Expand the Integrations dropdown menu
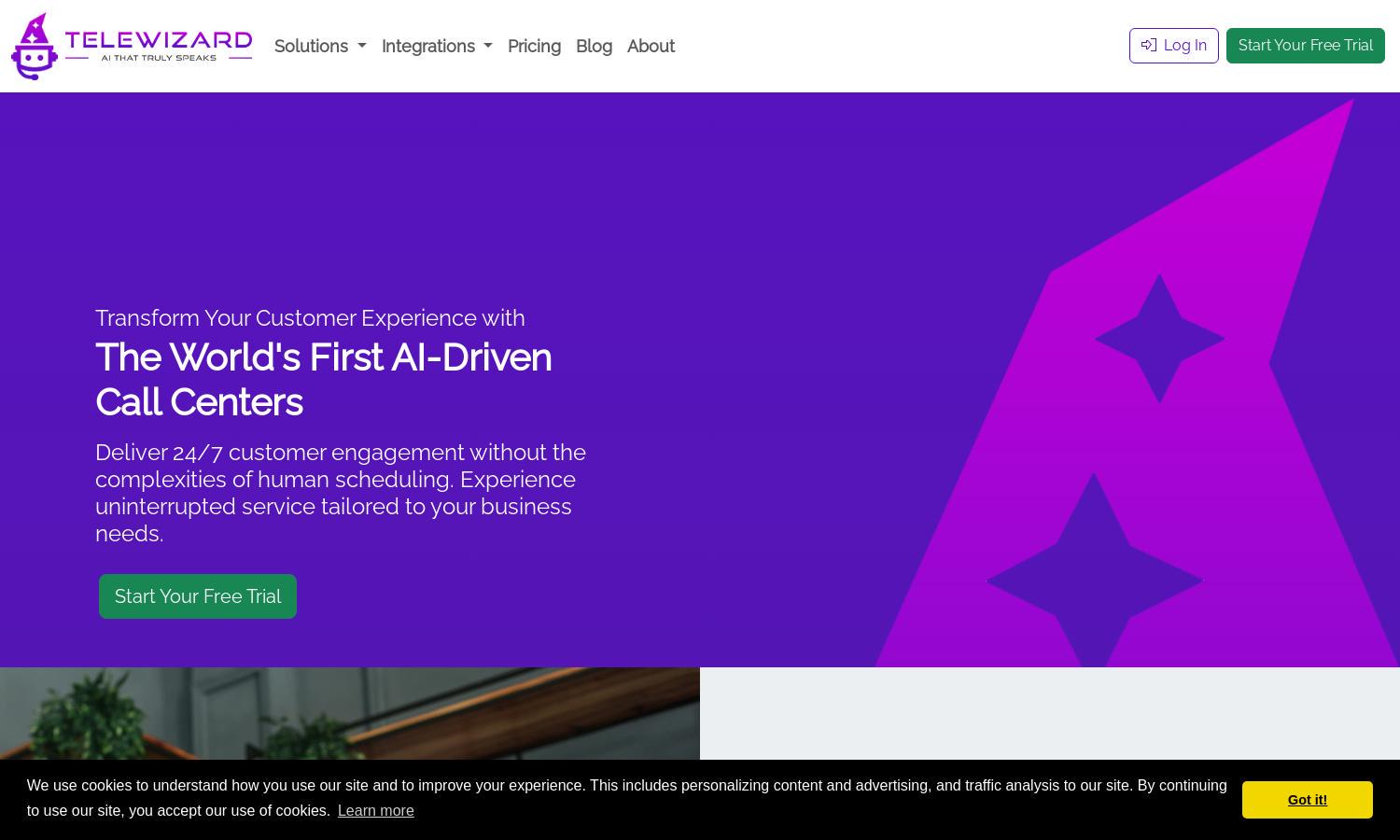 [x=437, y=46]
